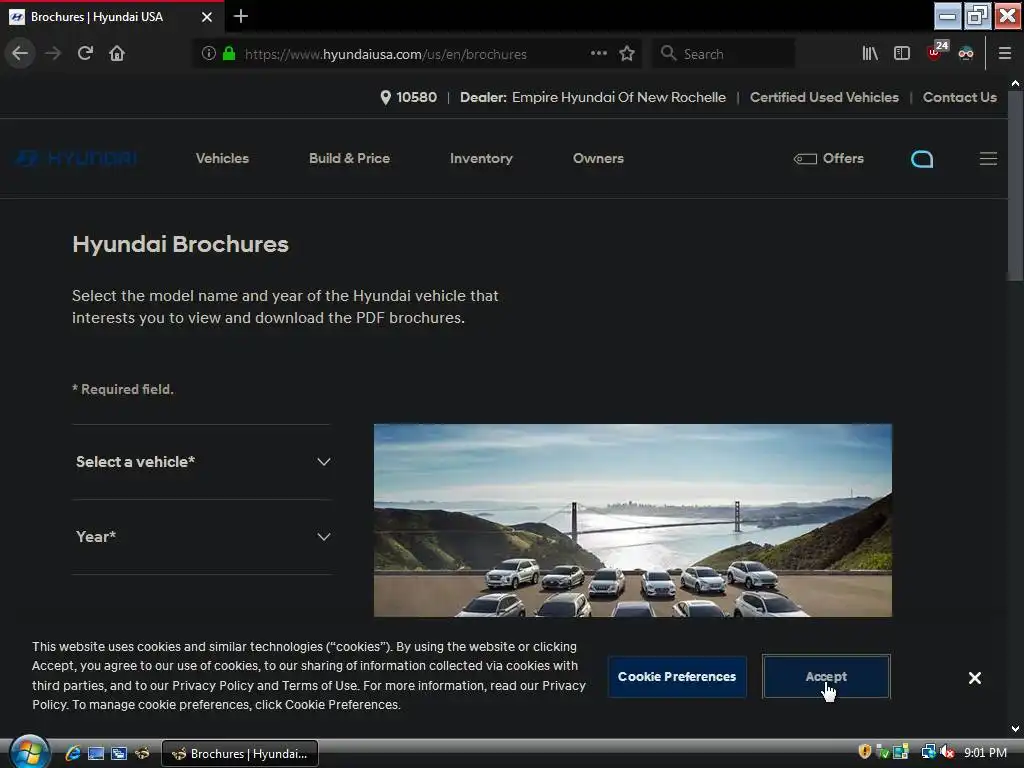The height and width of the screenshot is (768, 1024).
Task: Dismiss cookie banner with X icon
Action: pos(974,678)
